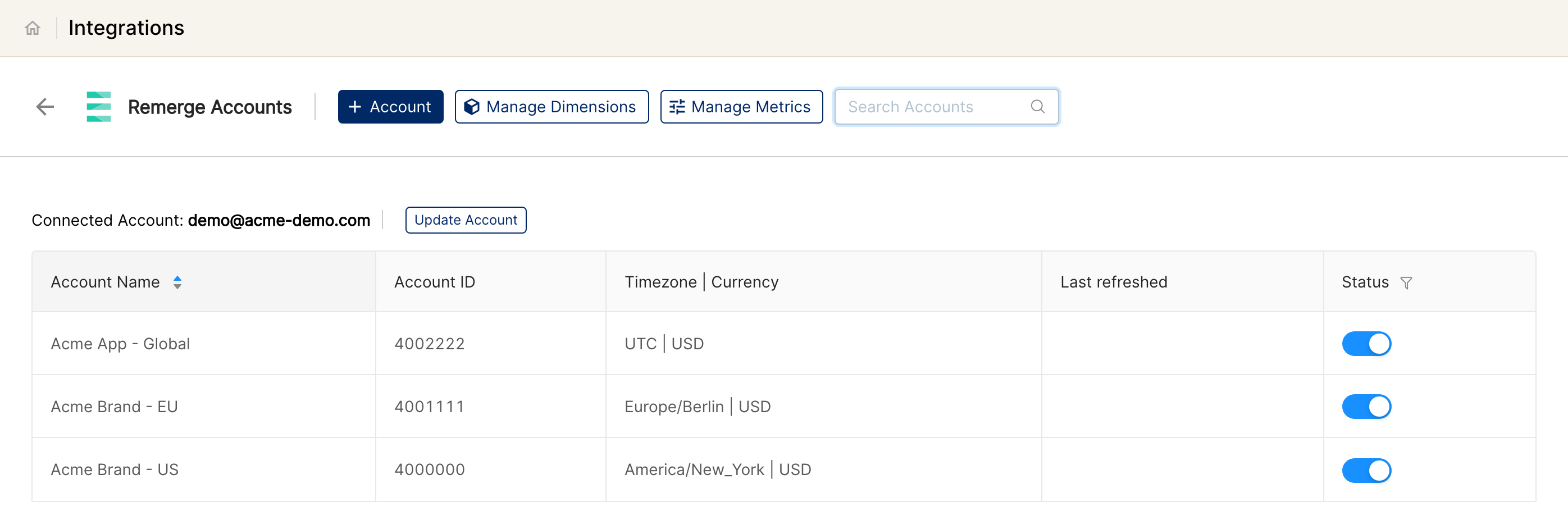
Task: Click account ID 4001111
Action: point(429,407)
